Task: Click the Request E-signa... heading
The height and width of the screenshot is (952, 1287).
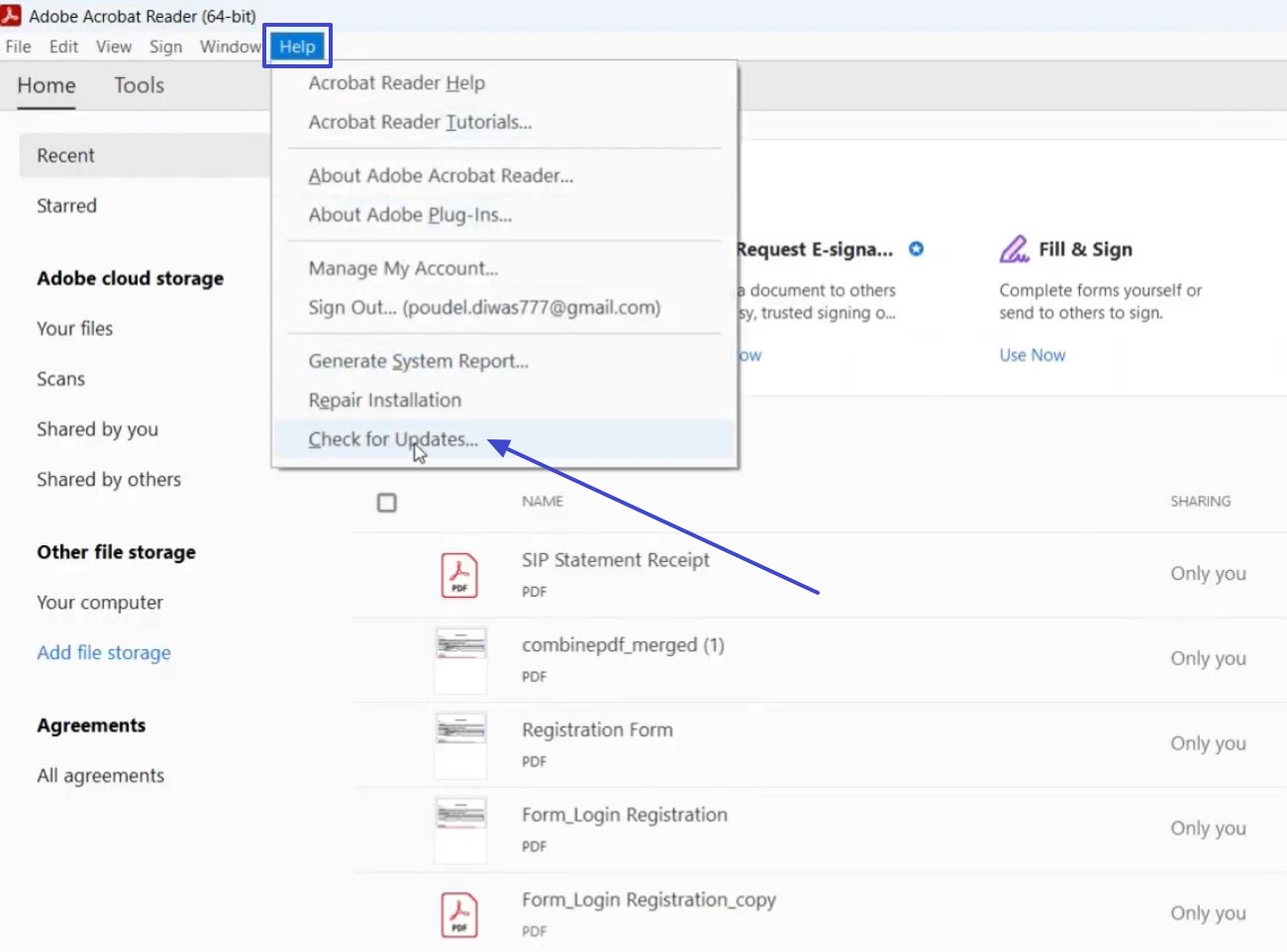Action: point(815,249)
